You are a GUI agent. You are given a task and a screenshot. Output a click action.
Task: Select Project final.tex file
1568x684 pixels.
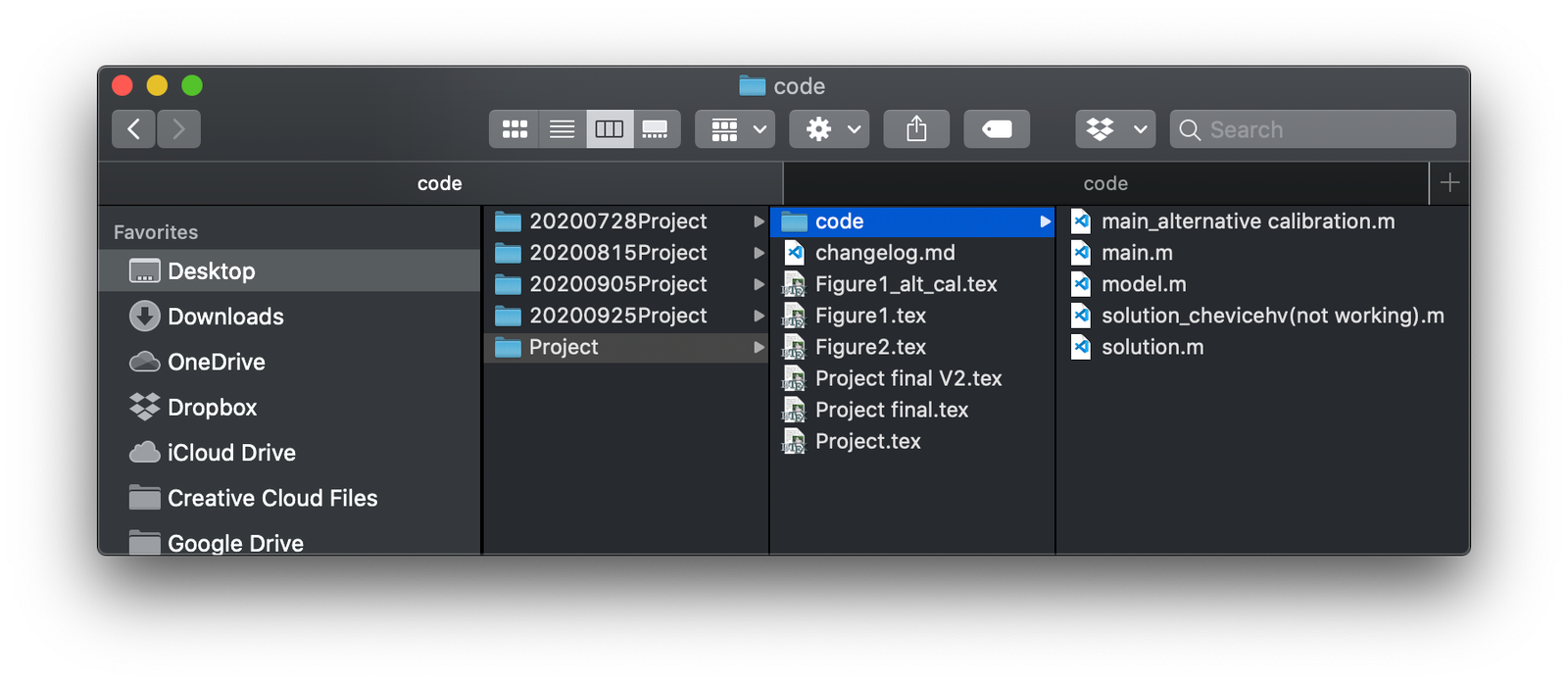click(x=912, y=410)
